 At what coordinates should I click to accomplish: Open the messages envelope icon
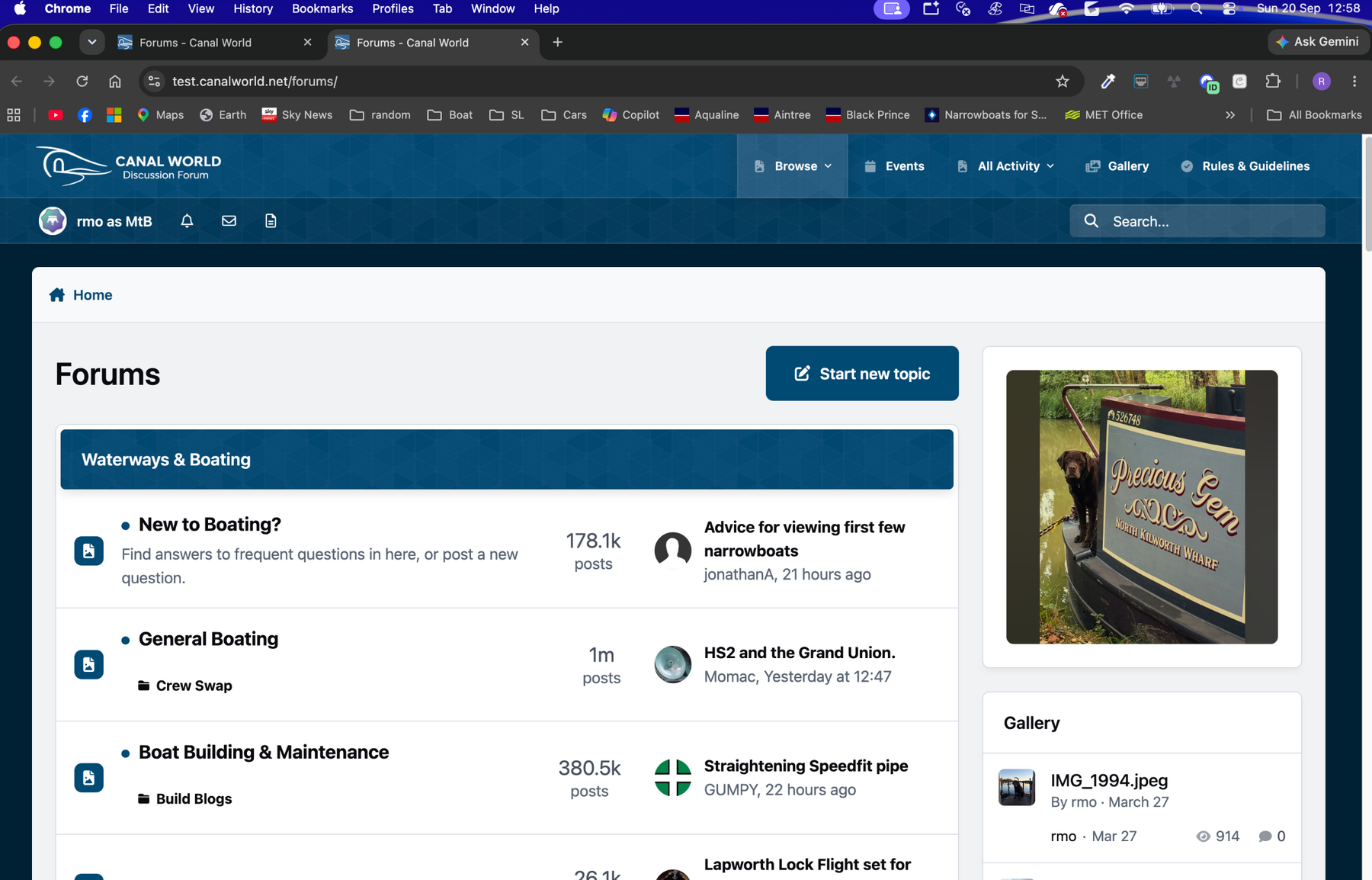pos(229,221)
